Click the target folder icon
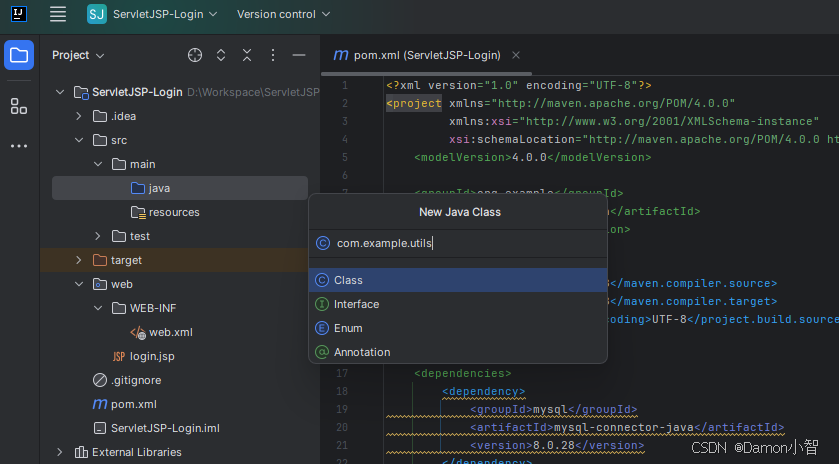The width and height of the screenshot is (839, 464). [x=100, y=260]
